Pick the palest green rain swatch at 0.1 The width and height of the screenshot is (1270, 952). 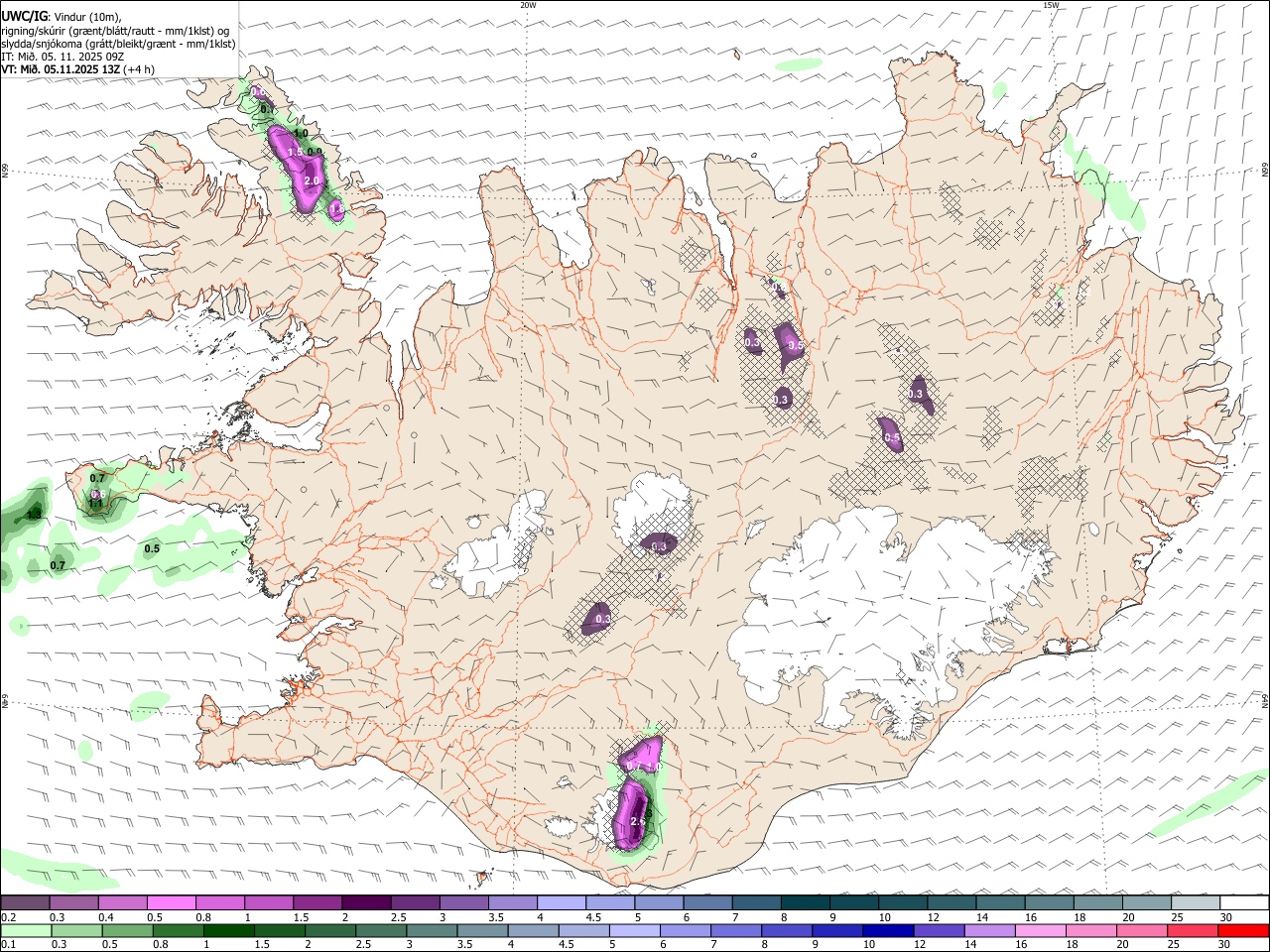coord(26,931)
